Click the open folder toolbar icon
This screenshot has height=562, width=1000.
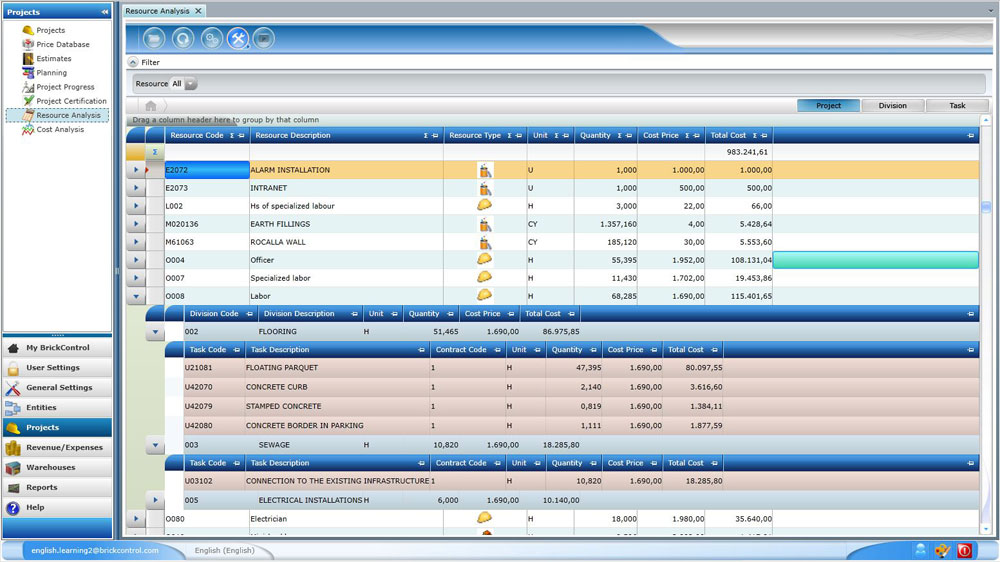[154, 39]
